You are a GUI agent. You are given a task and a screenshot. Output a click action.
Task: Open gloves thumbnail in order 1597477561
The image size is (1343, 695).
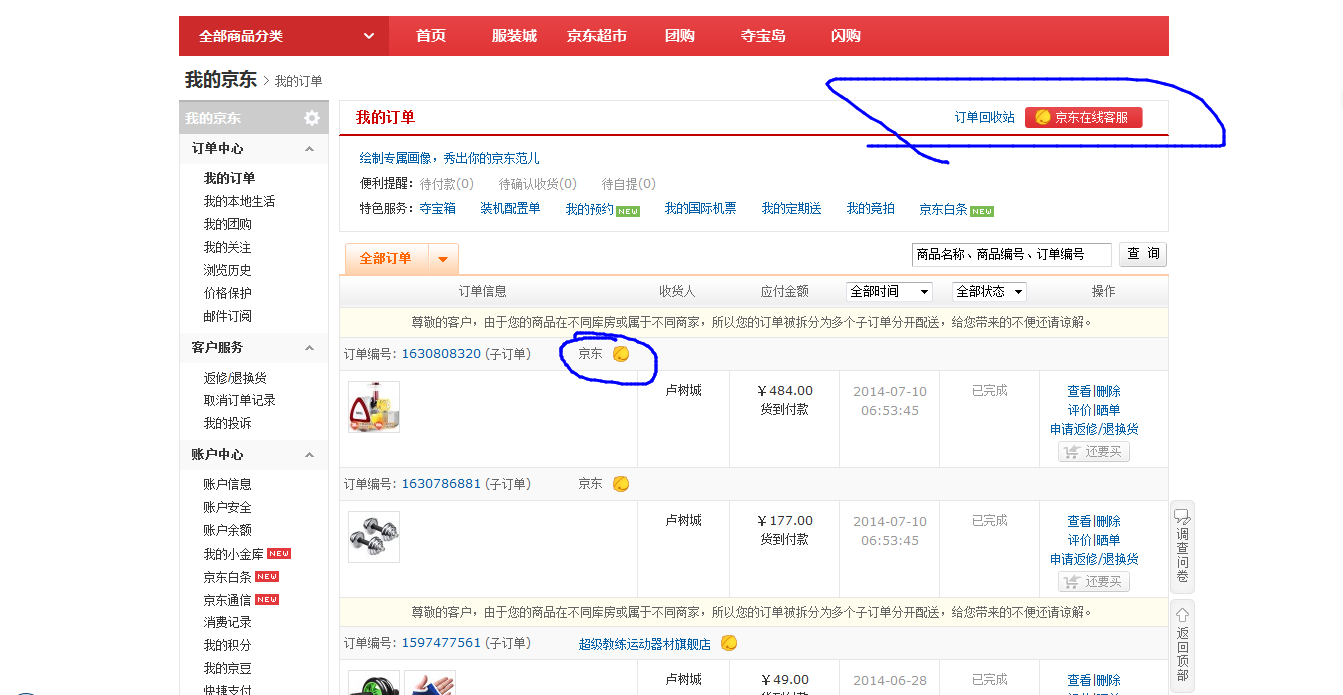430,683
